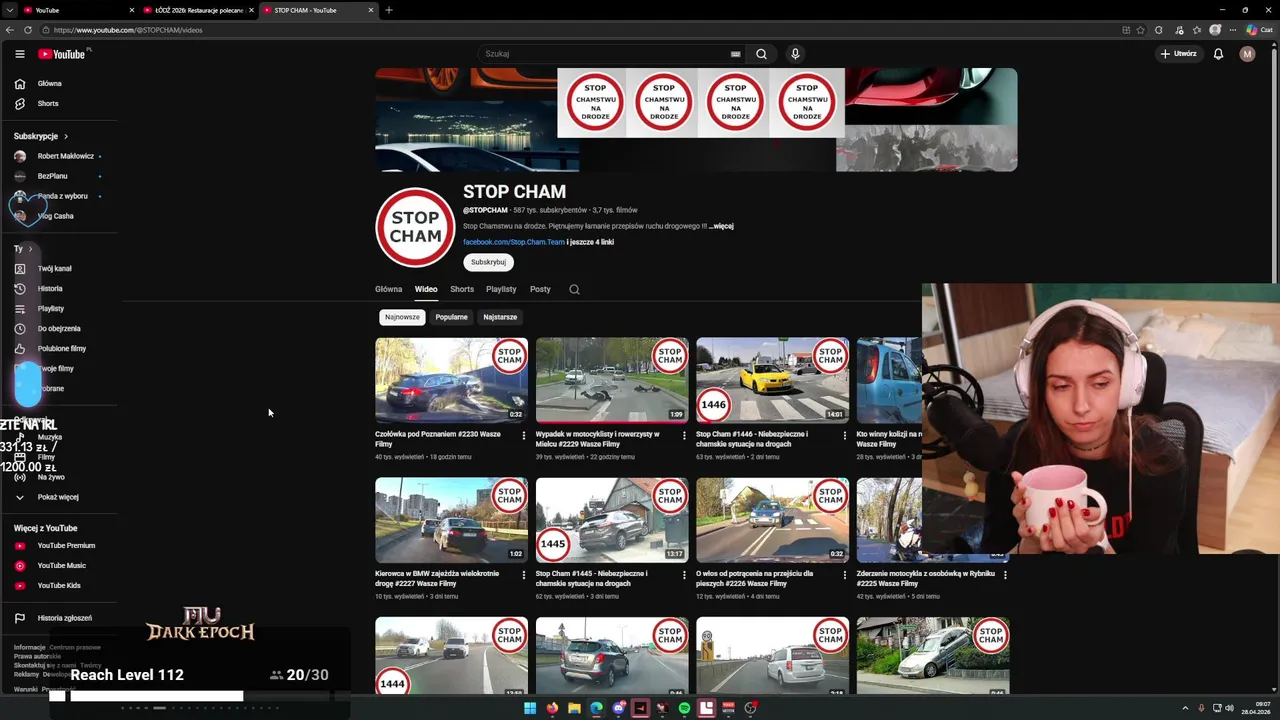Start voice search with microphone icon
This screenshot has width=1280, height=720.
point(795,54)
